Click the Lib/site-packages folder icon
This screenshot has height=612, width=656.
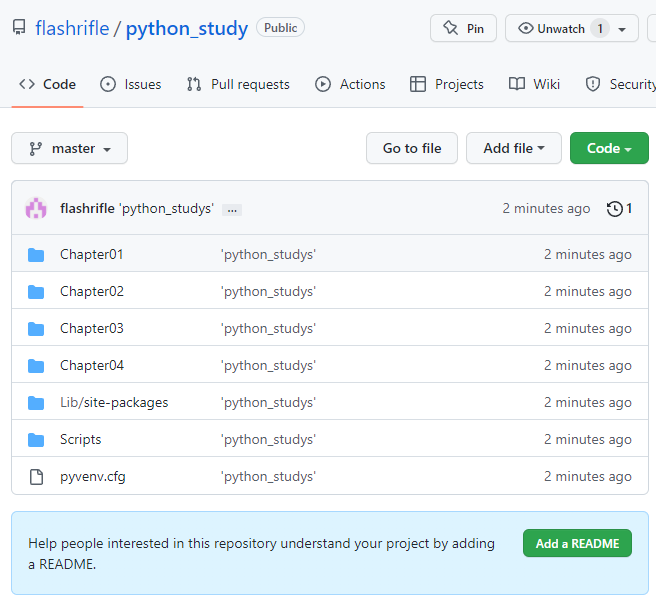point(36,403)
